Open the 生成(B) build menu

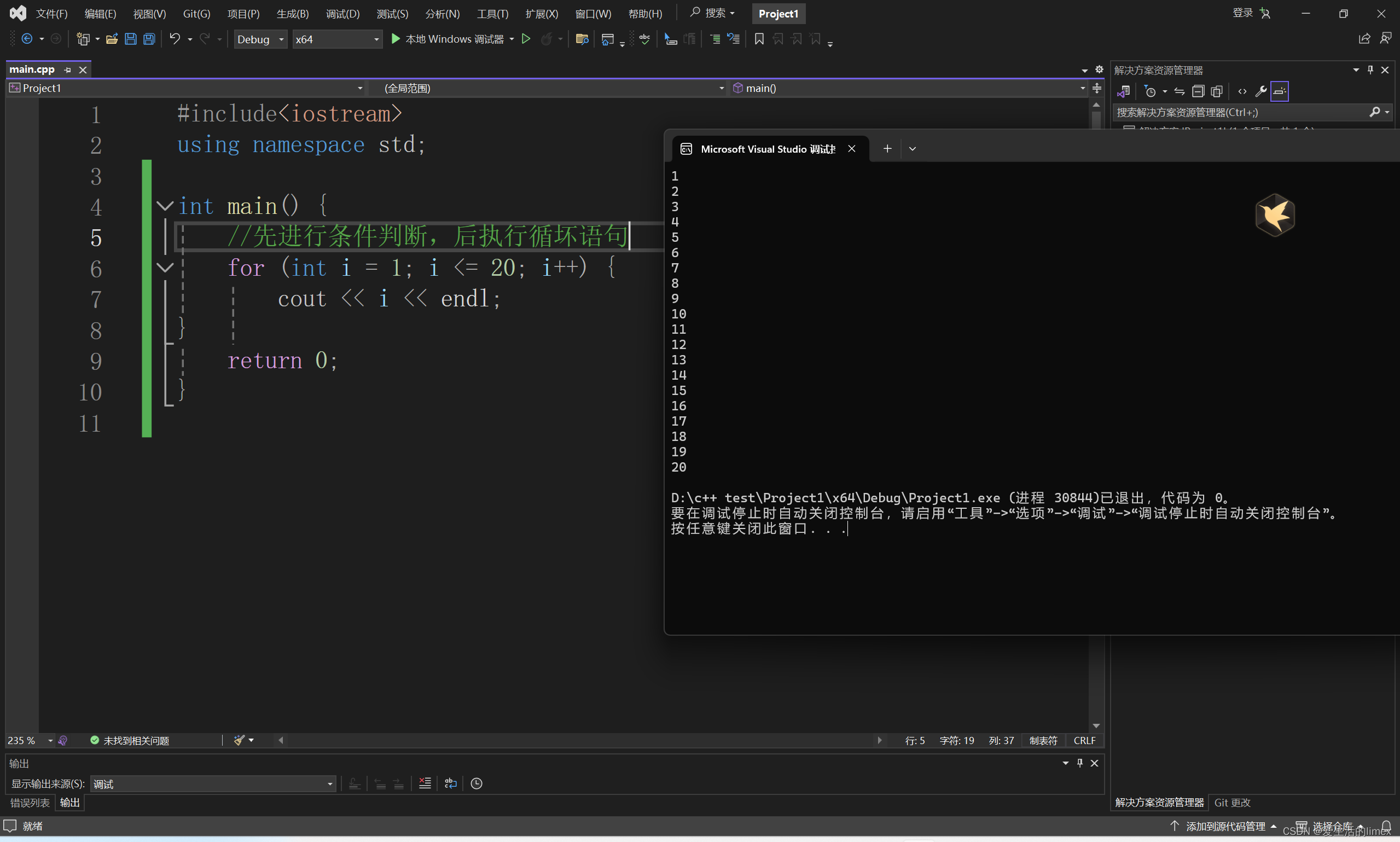(x=293, y=14)
